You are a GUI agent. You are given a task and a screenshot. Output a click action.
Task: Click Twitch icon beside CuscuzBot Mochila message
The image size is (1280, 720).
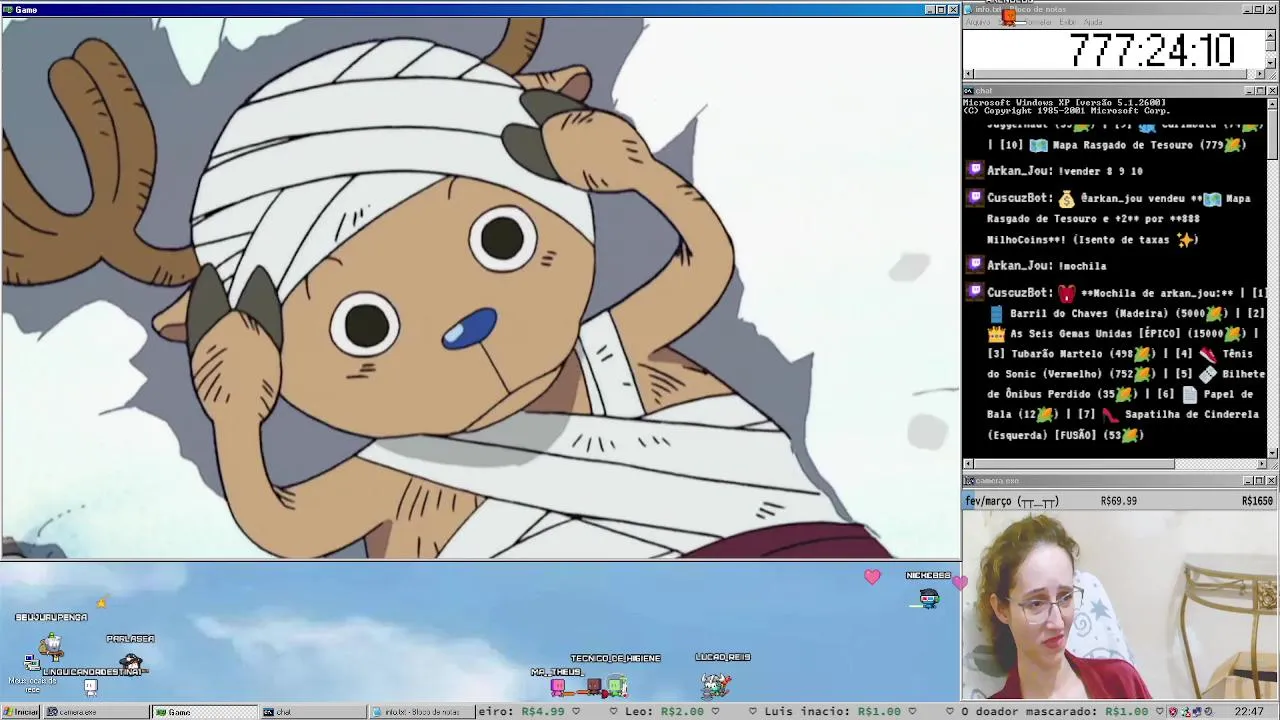976,292
